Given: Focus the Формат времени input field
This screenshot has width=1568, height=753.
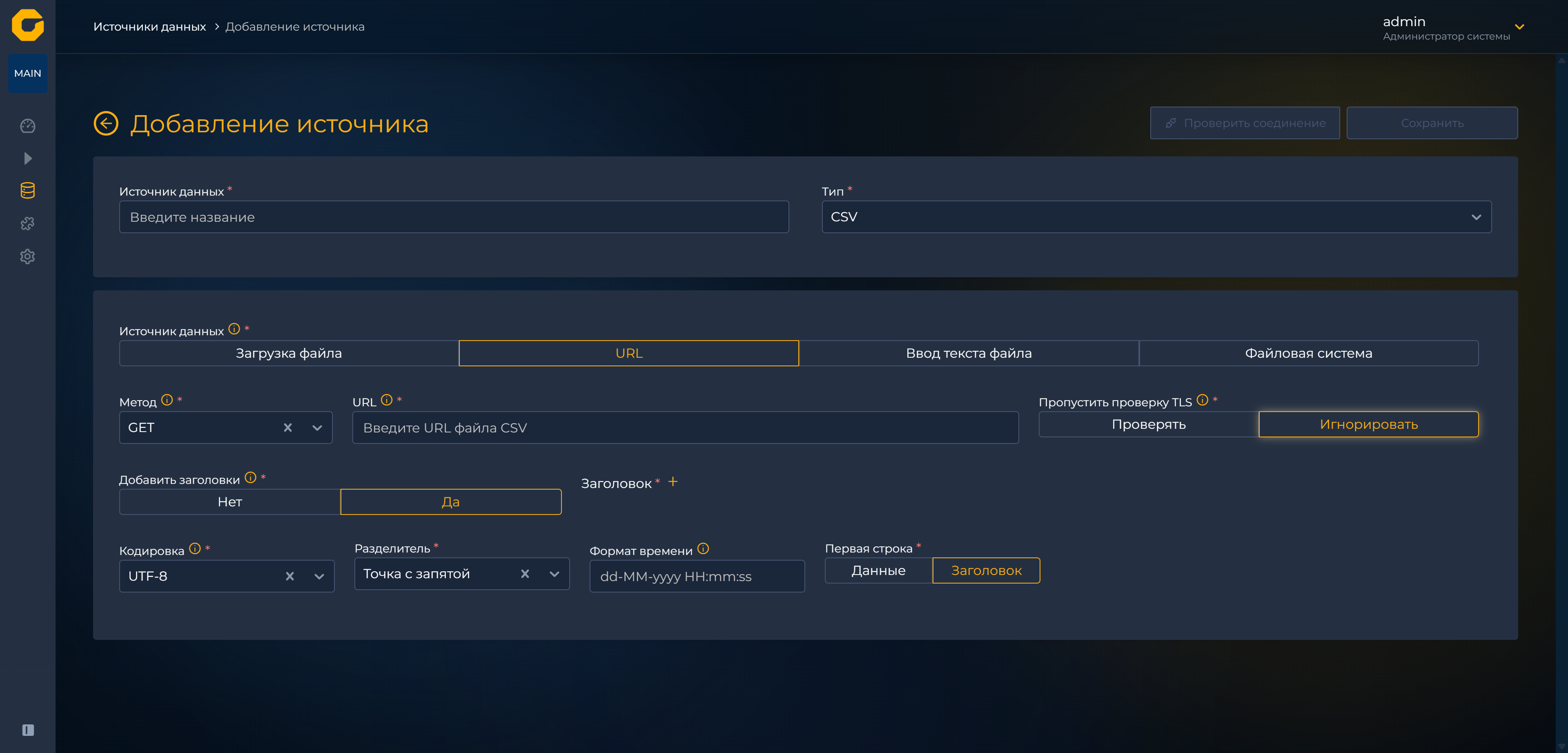Looking at the screenshot, I should (x=697, y=577).
